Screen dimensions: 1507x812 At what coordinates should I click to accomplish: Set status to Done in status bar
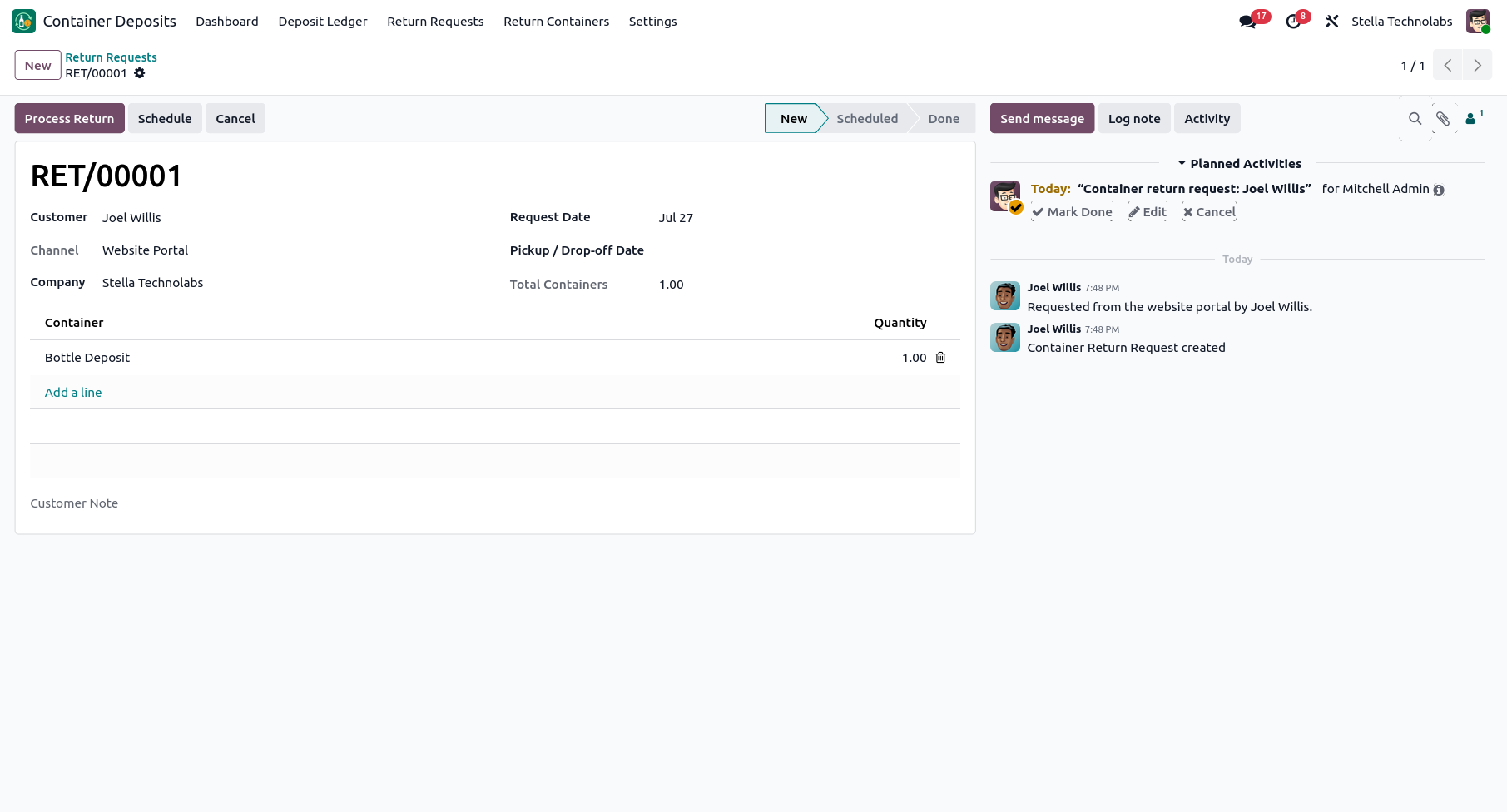944,119
